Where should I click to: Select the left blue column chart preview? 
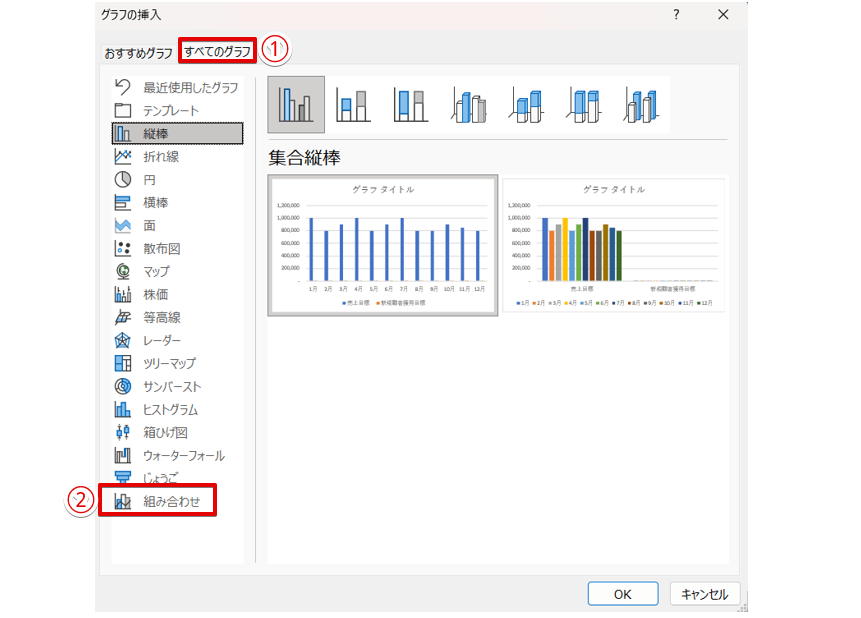pyautogui.click(x=383, y=246)
